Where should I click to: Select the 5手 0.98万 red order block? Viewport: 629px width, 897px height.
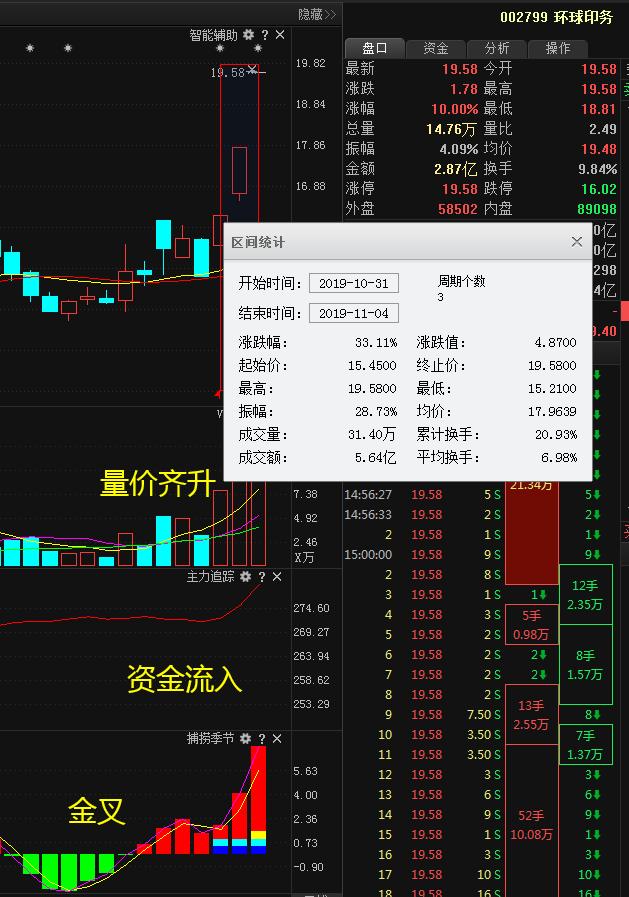point(531,624)
